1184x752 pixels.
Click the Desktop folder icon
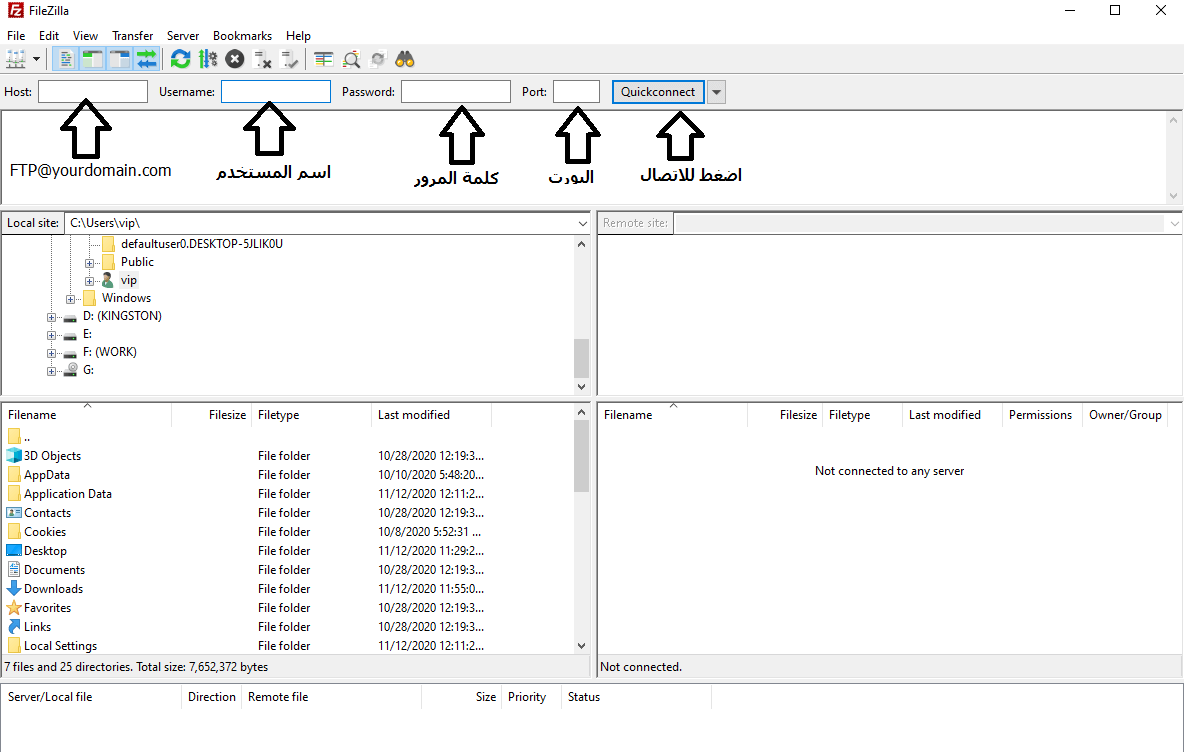click(x=14, y=550)
